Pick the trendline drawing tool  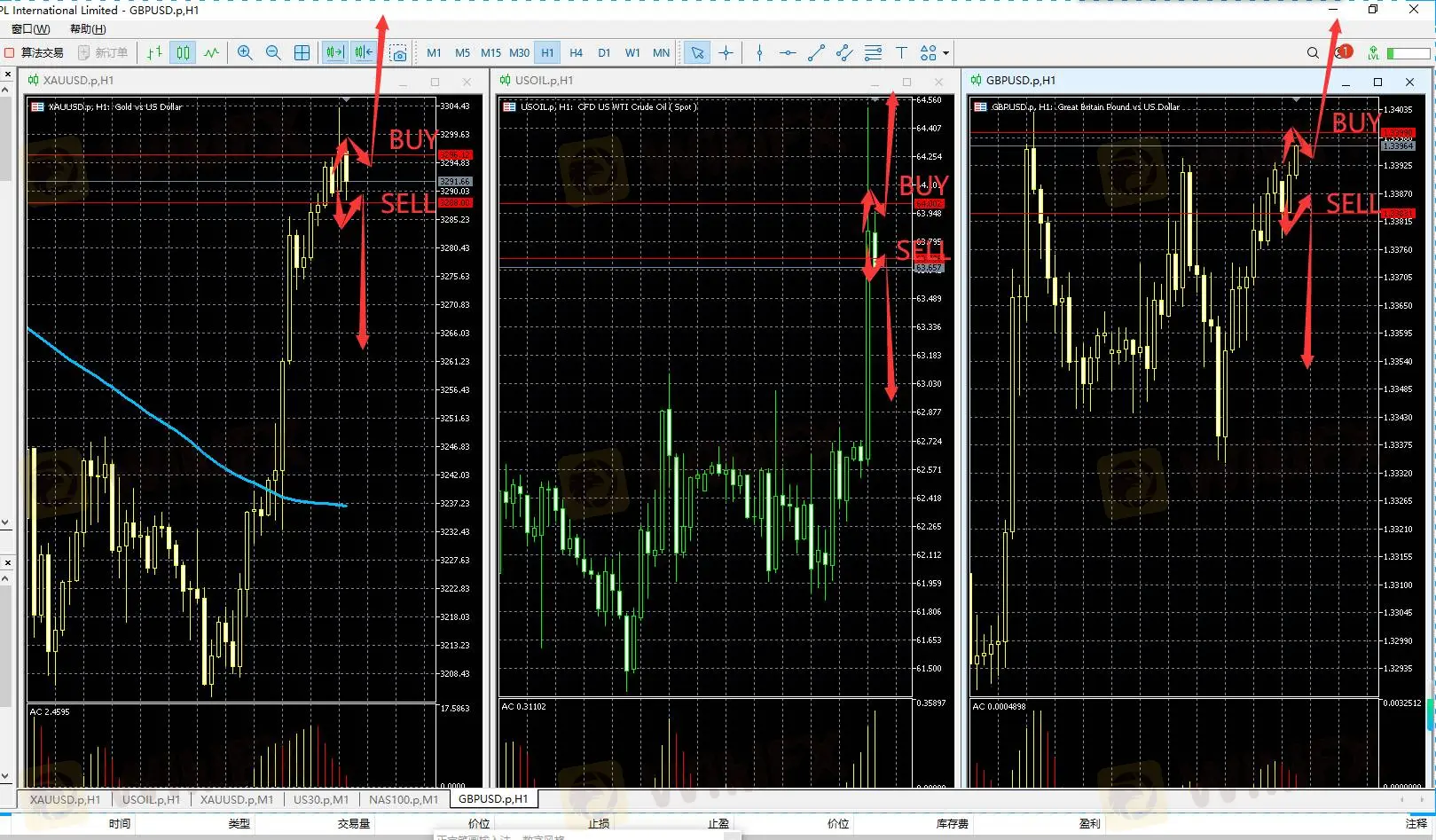pos(816,53)
